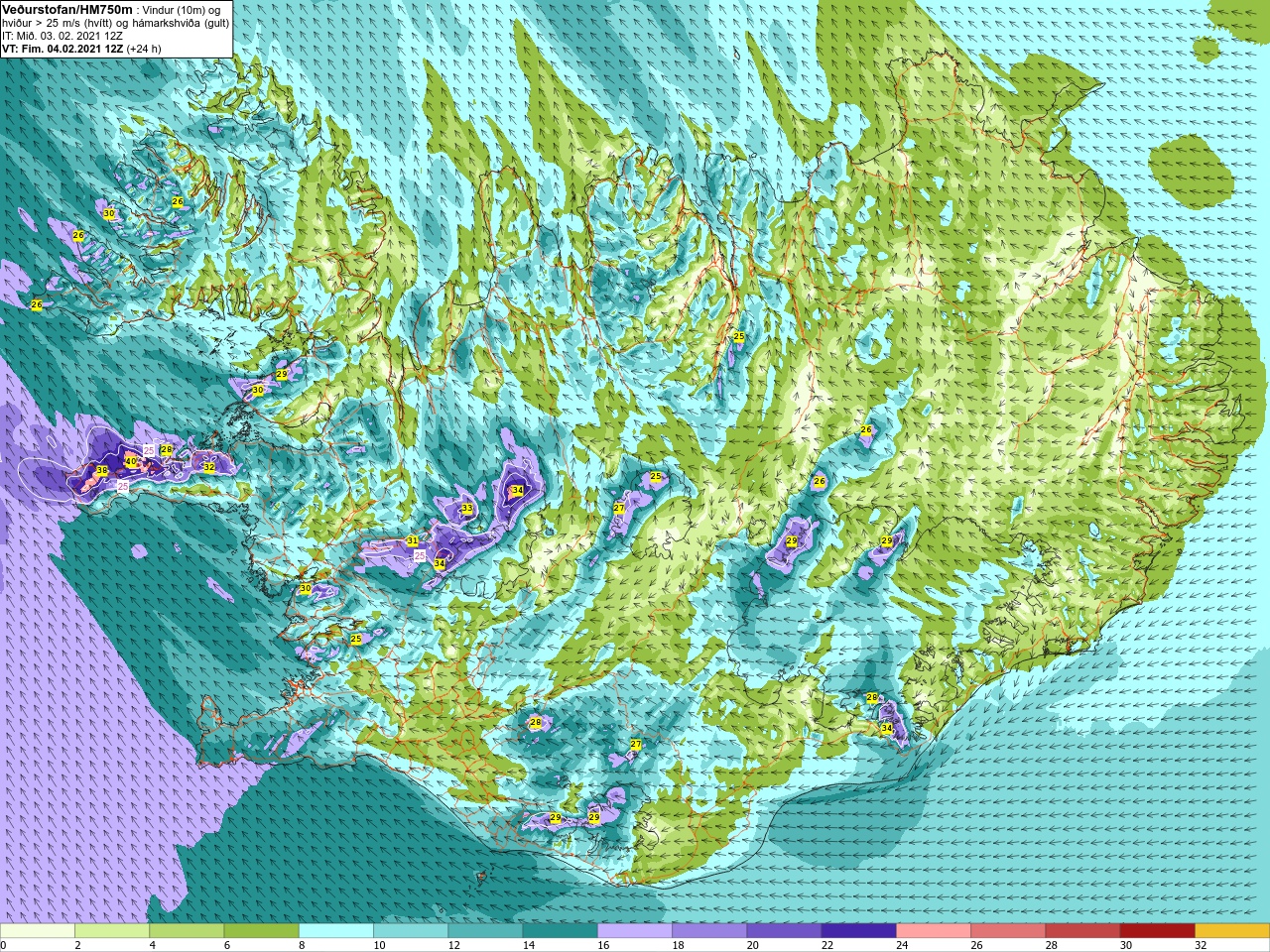Select the dark teal 14–16 legend swatch
This screenshot has width=1270, height=952.
coord(561,931)
